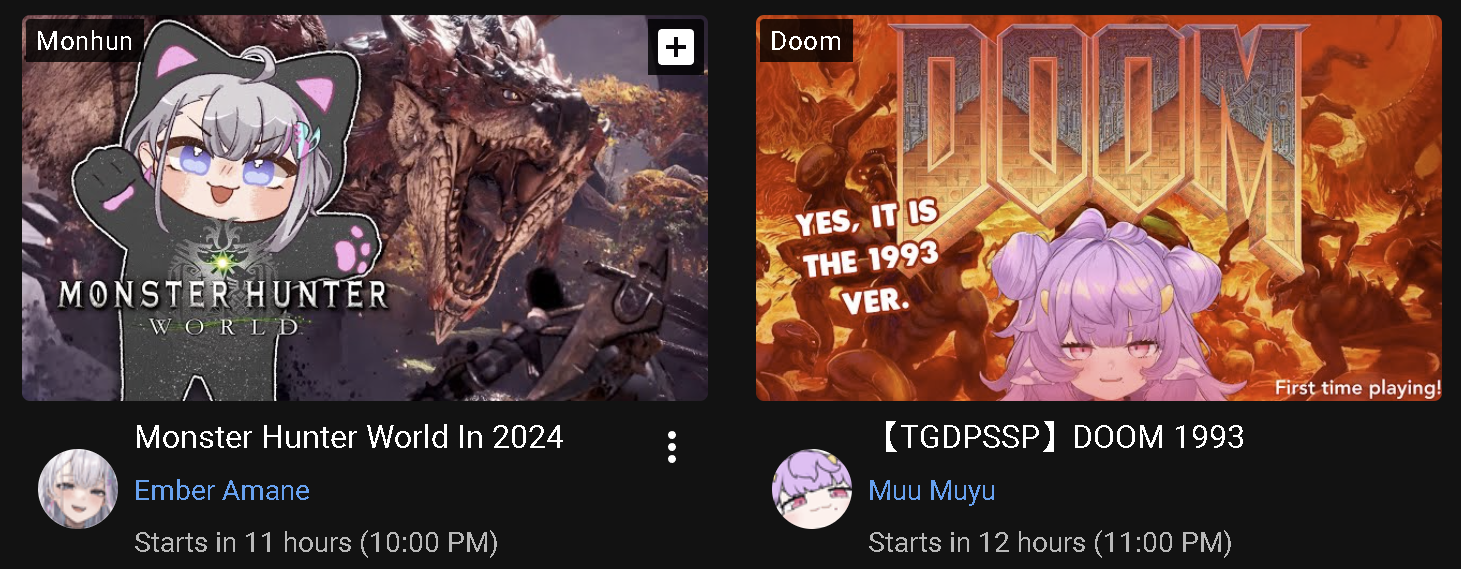Screen dimensions: 1461x569
Task: Click the 'YES, IT IS THE 1993 VER.' text
Action: pyautogui.click(x=868, y=260)
